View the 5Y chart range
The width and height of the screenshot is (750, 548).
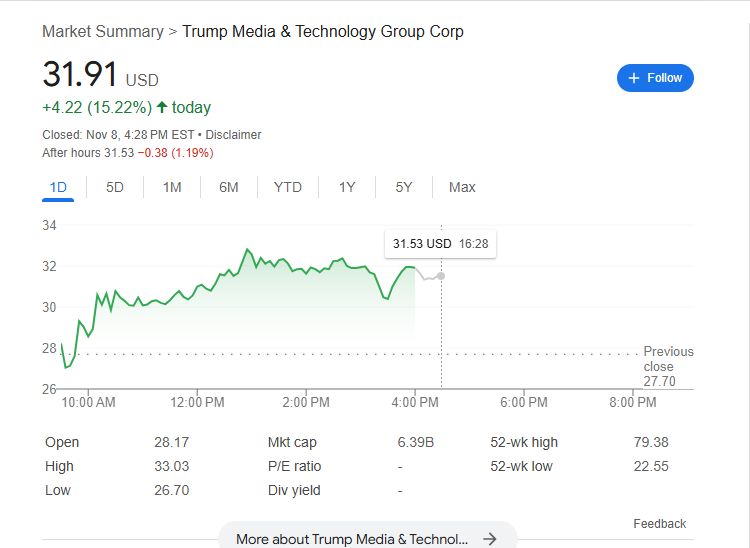[404, 187]
